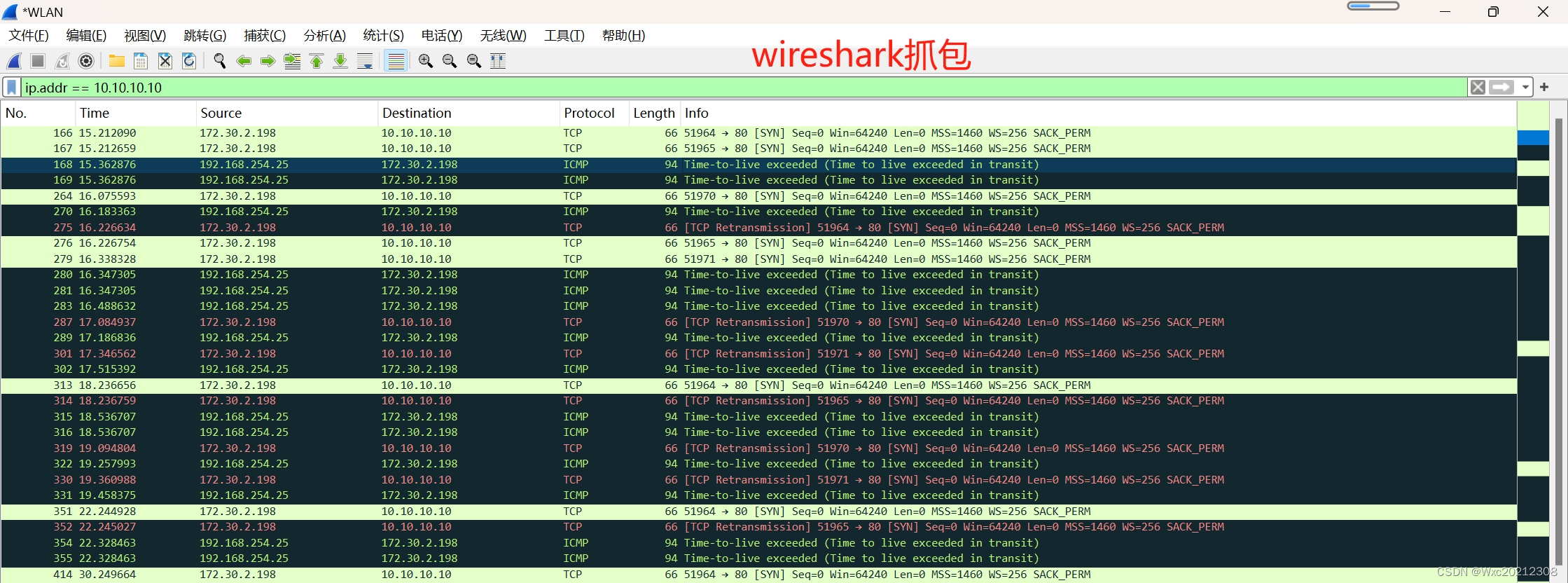Select packet 351 at time 22.244928

(758, 512)
